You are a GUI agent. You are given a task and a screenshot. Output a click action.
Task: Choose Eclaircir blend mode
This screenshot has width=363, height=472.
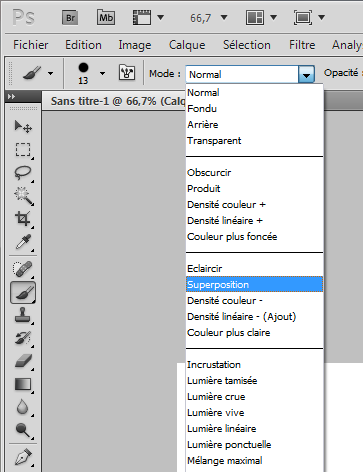pyautogui.click(x=255, y=268)
